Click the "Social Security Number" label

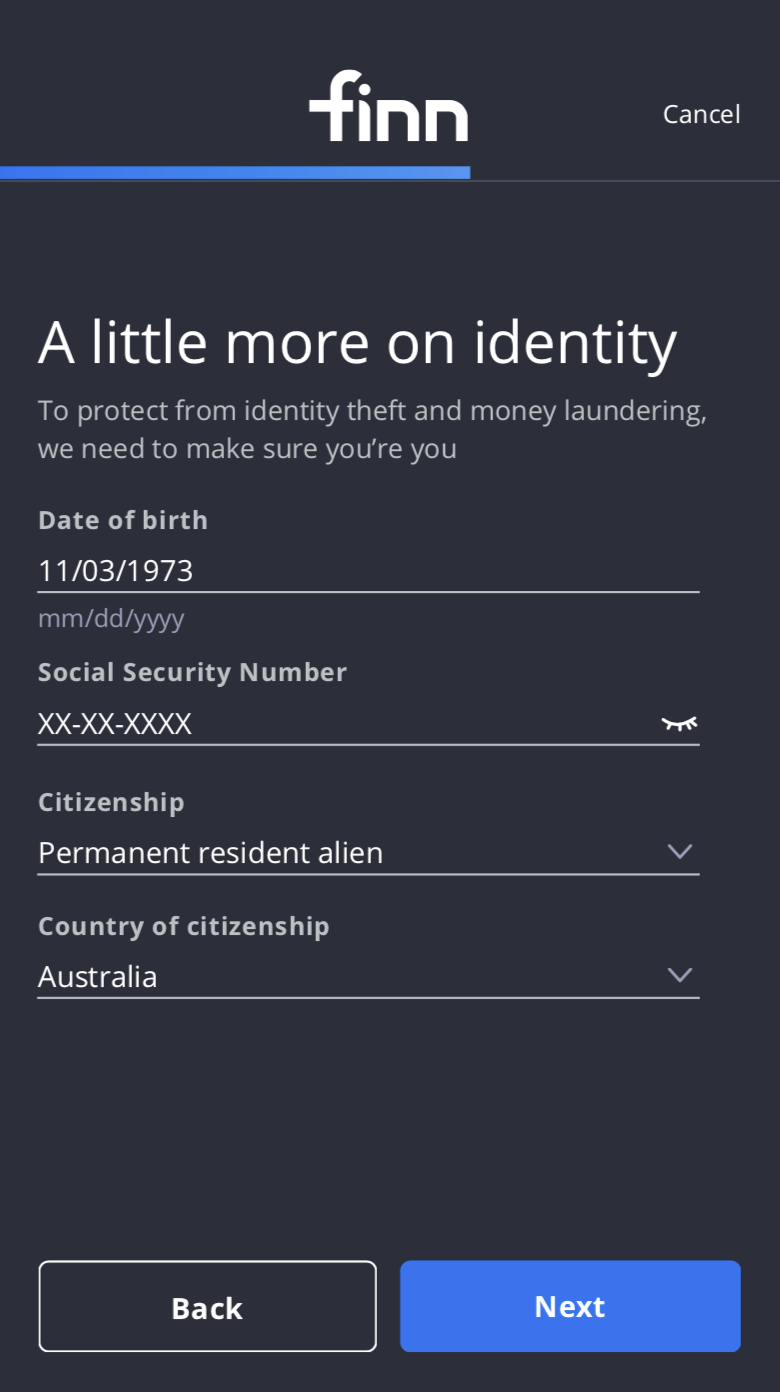[x=192, y=672]
